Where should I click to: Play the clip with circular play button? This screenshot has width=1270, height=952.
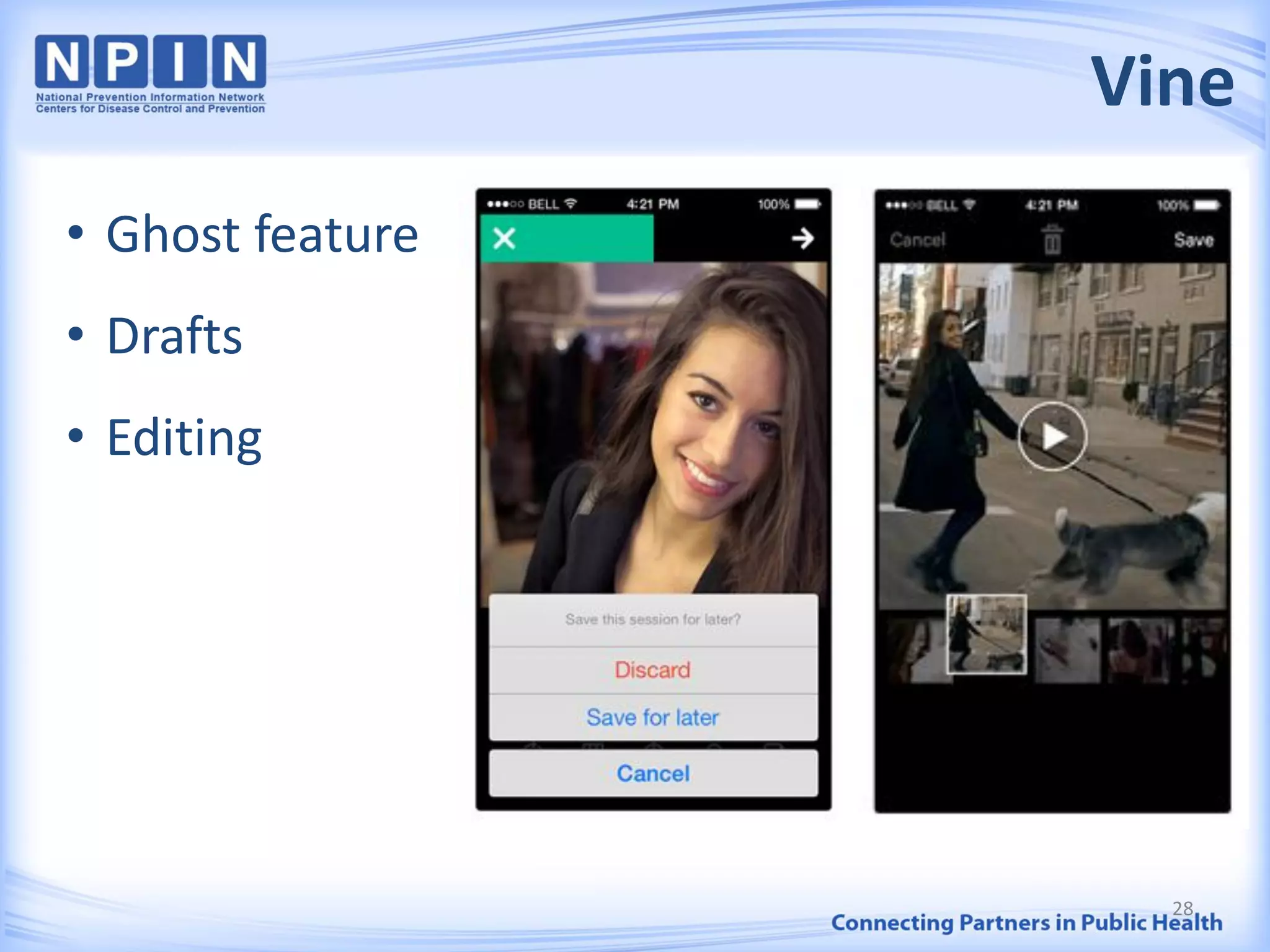pos(1052,436)
